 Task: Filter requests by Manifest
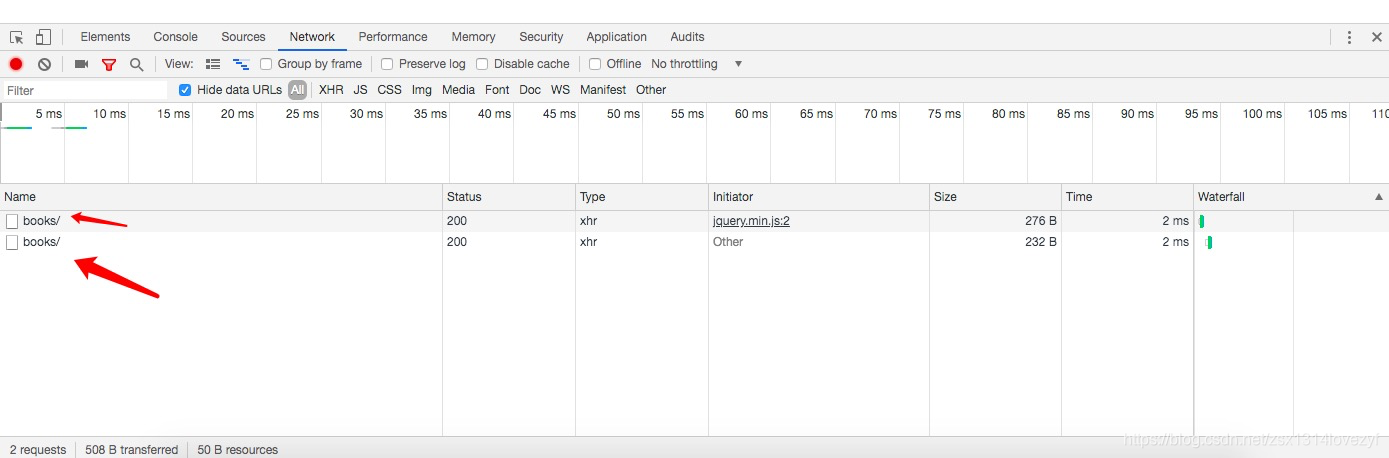point(603,90)
